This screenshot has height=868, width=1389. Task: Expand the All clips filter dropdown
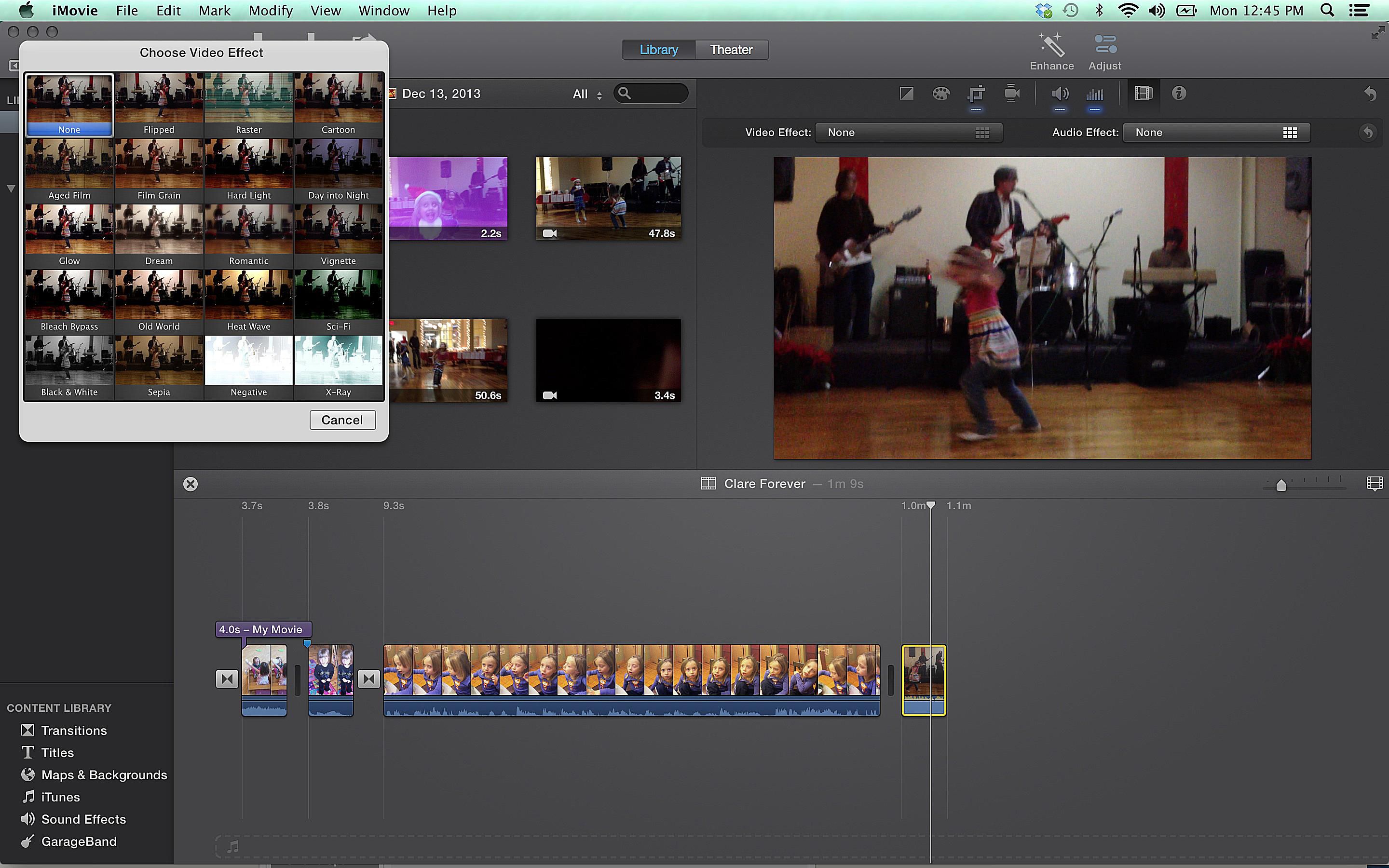tap(584, 93)
